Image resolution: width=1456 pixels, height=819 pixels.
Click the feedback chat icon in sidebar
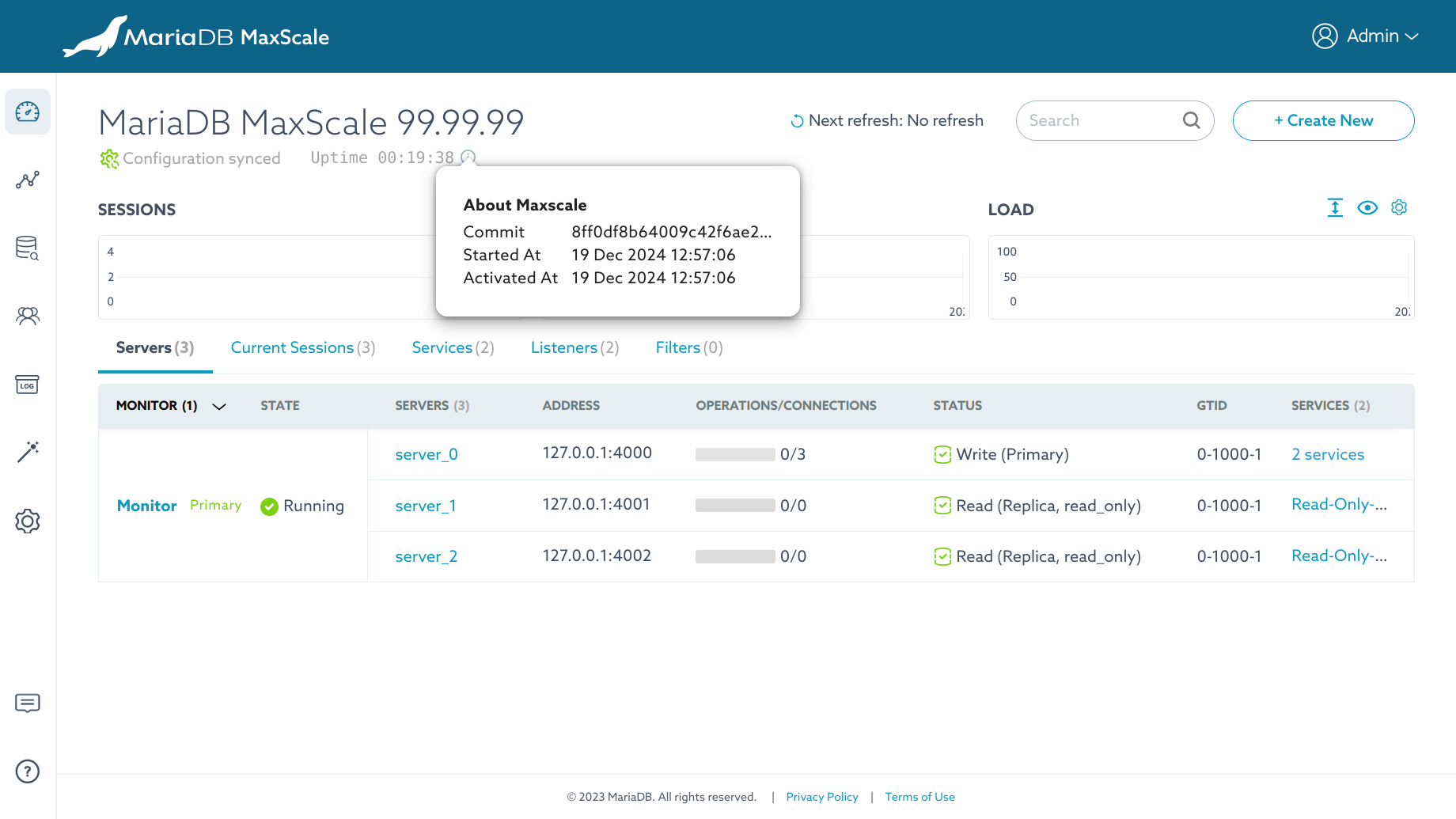click(x=28, y=703)
